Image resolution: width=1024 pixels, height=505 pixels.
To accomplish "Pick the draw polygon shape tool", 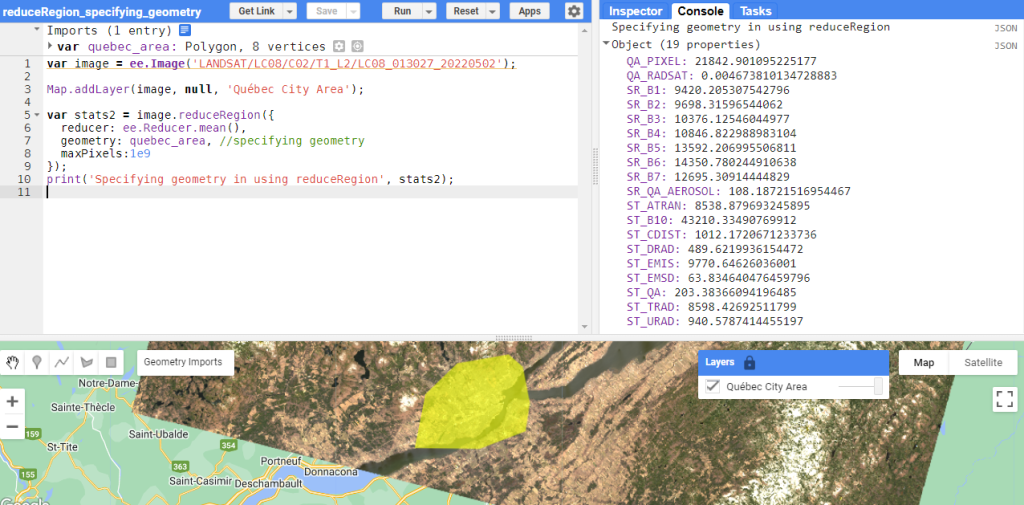I will click(86, 362).
